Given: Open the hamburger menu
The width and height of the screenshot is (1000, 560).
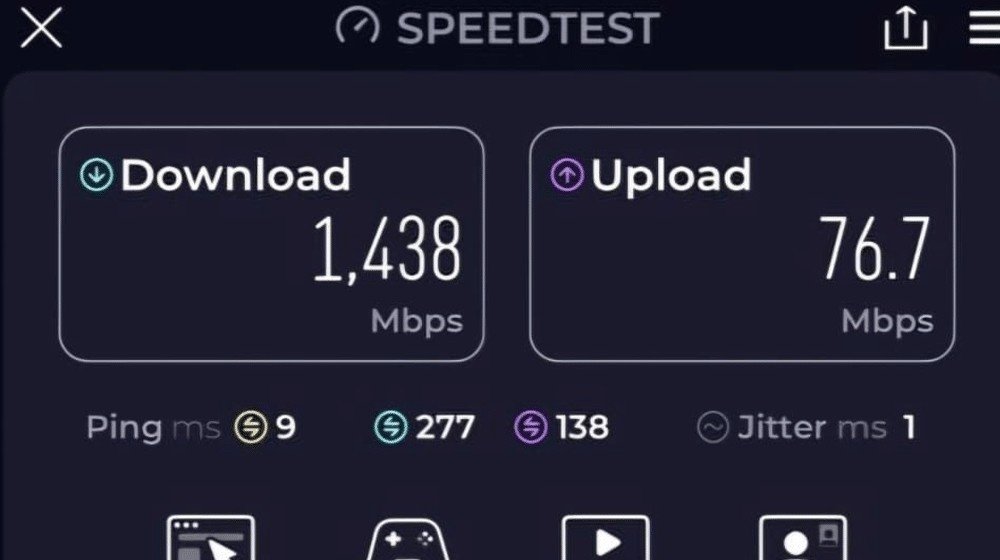Looking at the screenshot, I should tap(984, 29).
